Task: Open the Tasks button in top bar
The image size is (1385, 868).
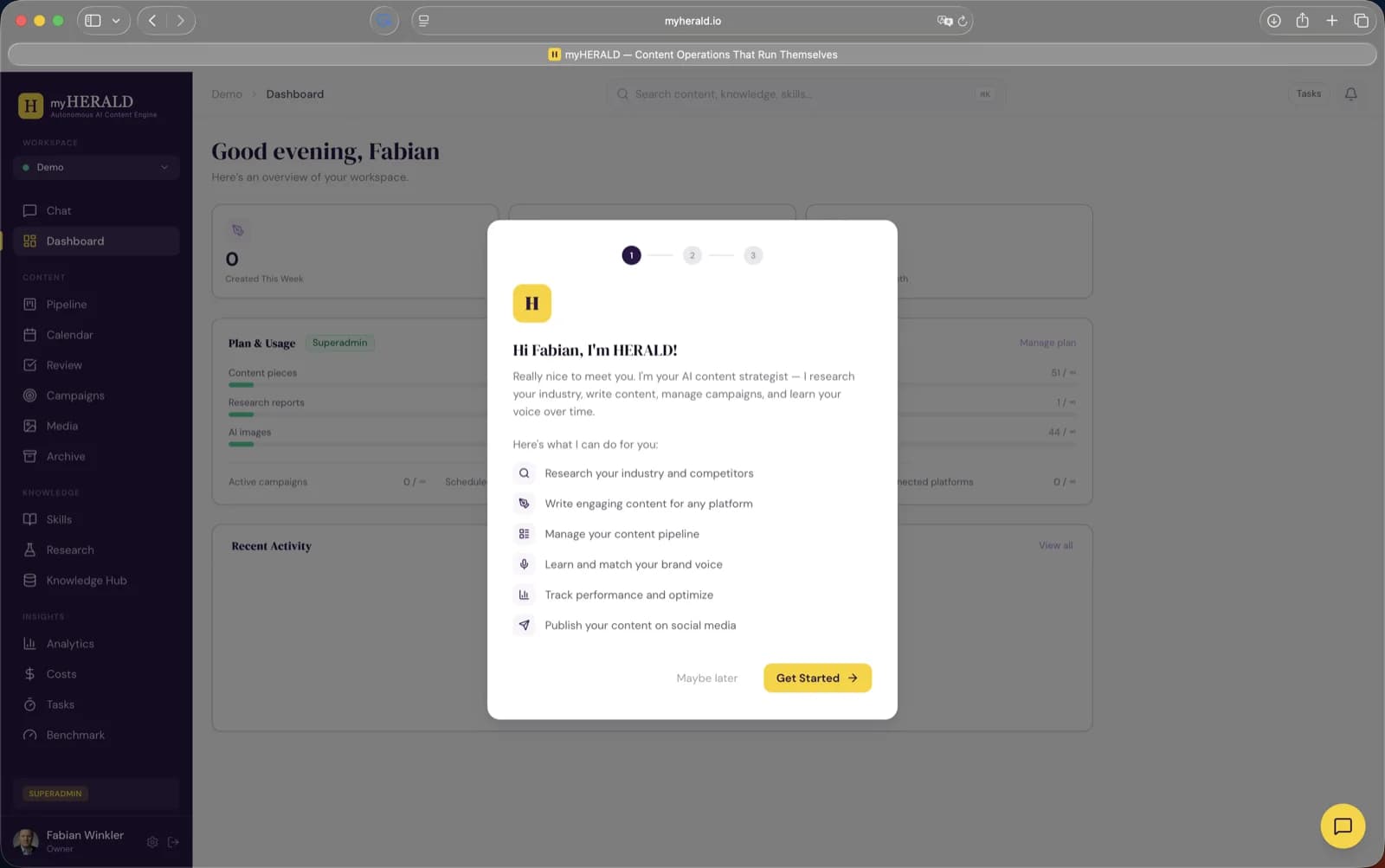Action: point(1308,93)
